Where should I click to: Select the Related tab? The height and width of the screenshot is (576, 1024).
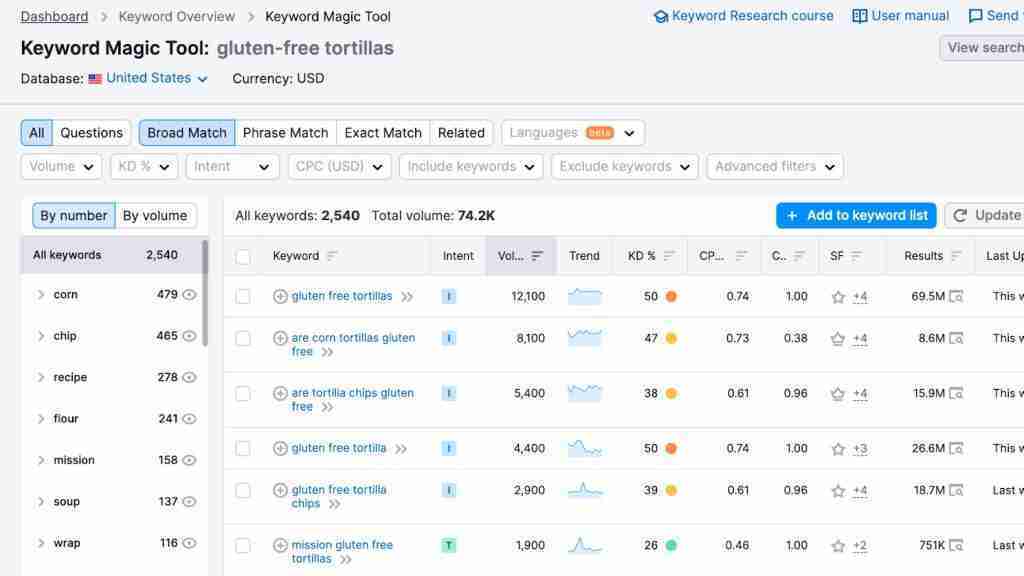[461, 133]
